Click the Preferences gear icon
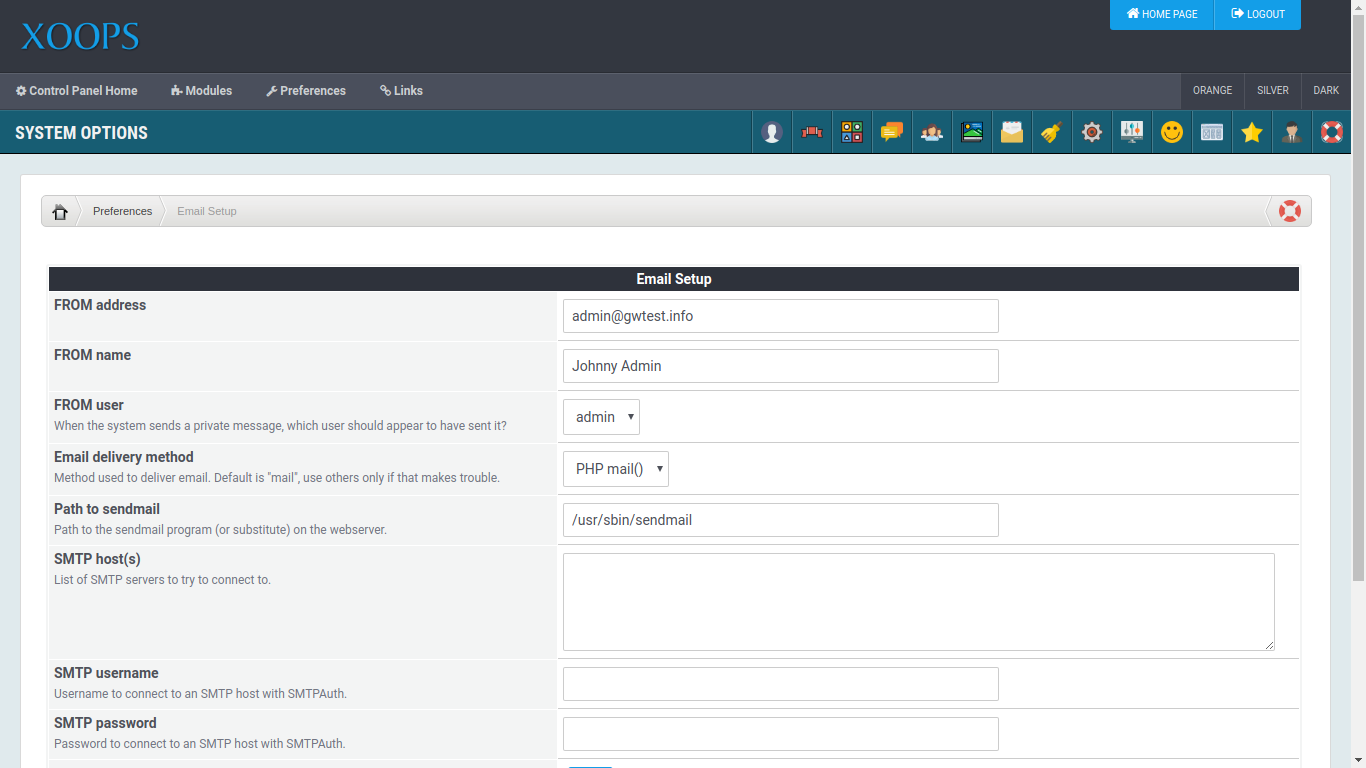This screenshot has width=1366, height=768. coord(1091,131)
